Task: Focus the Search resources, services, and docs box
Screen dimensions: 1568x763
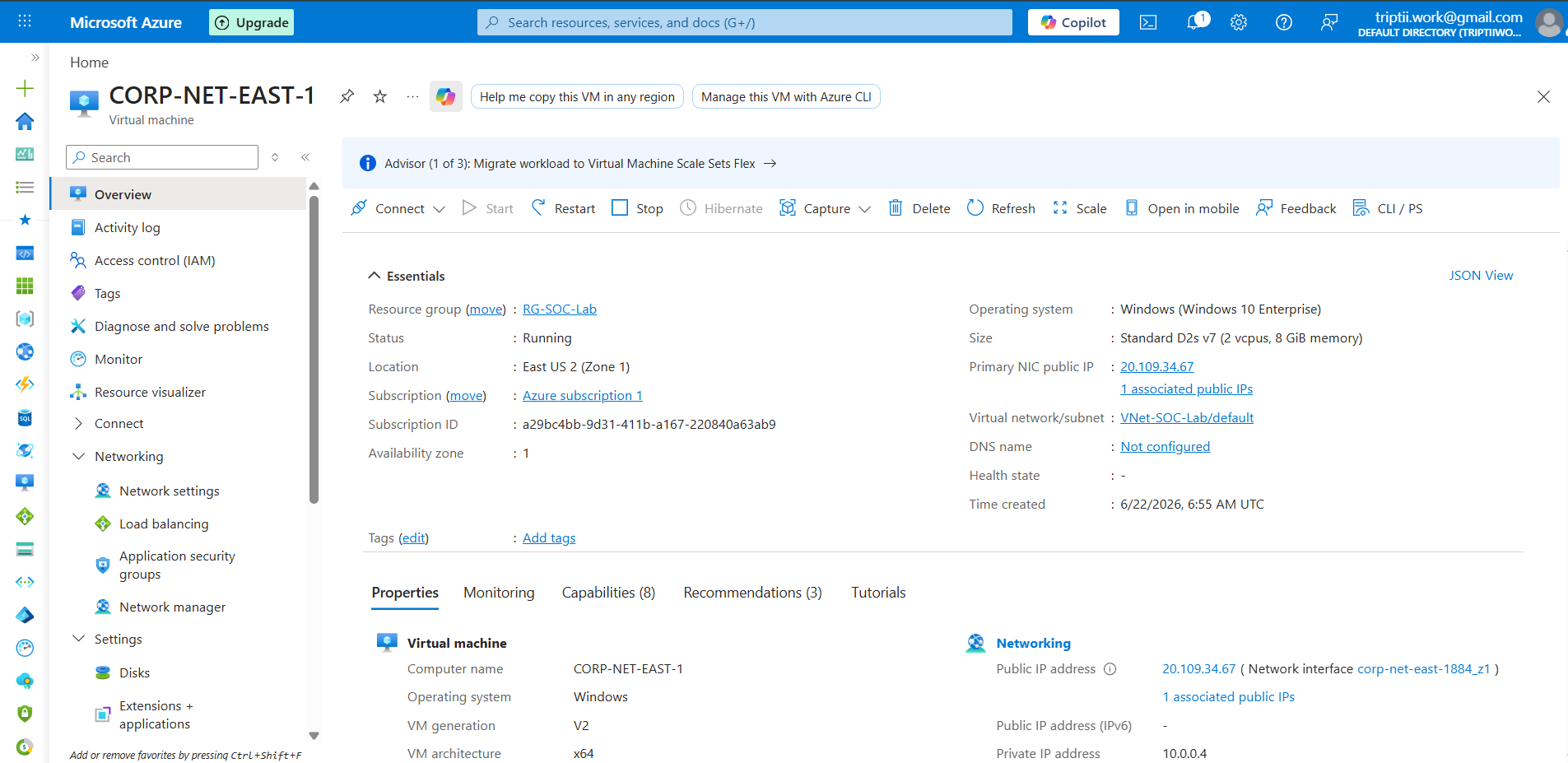Action: coord(745,22)
